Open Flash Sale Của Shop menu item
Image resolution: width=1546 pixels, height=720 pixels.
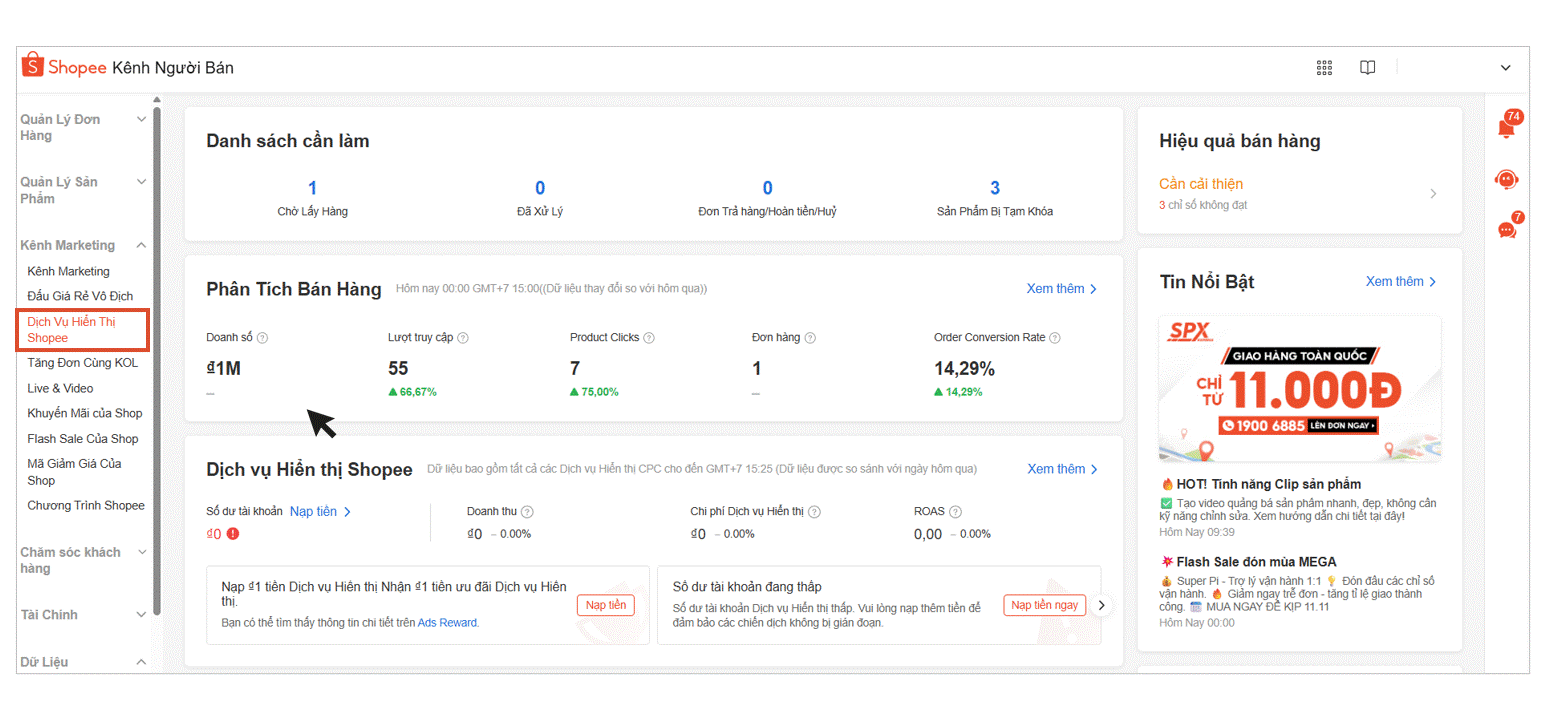(83, 439)
